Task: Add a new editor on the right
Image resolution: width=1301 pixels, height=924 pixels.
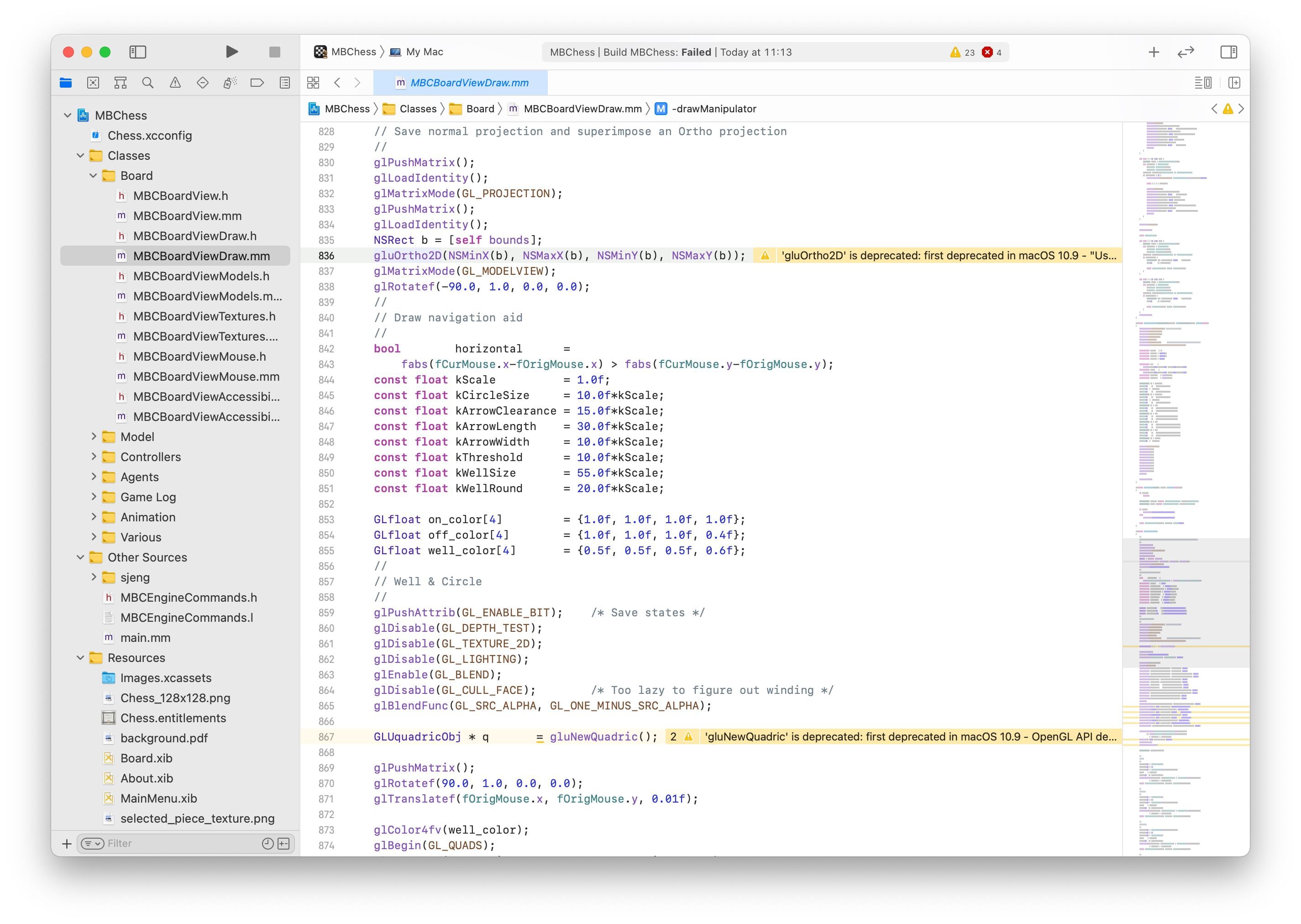Action: (1234, 83)
